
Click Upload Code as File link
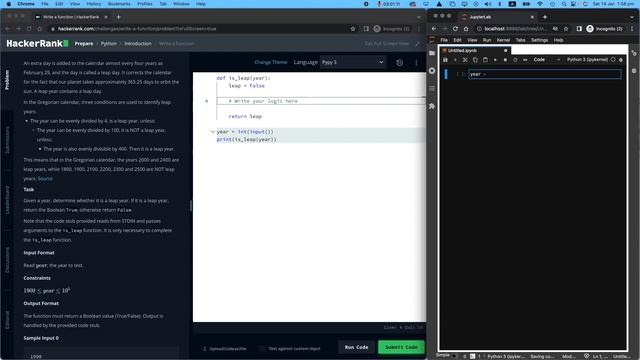pos(224,349)
